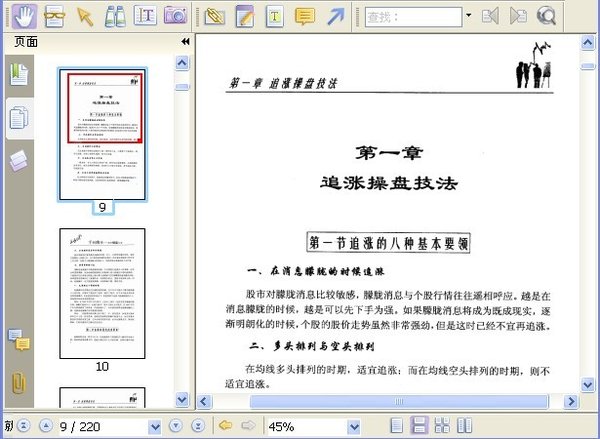Go to previous search result
The width and height of the screenshot is (600, 439).
pos(490,16)
